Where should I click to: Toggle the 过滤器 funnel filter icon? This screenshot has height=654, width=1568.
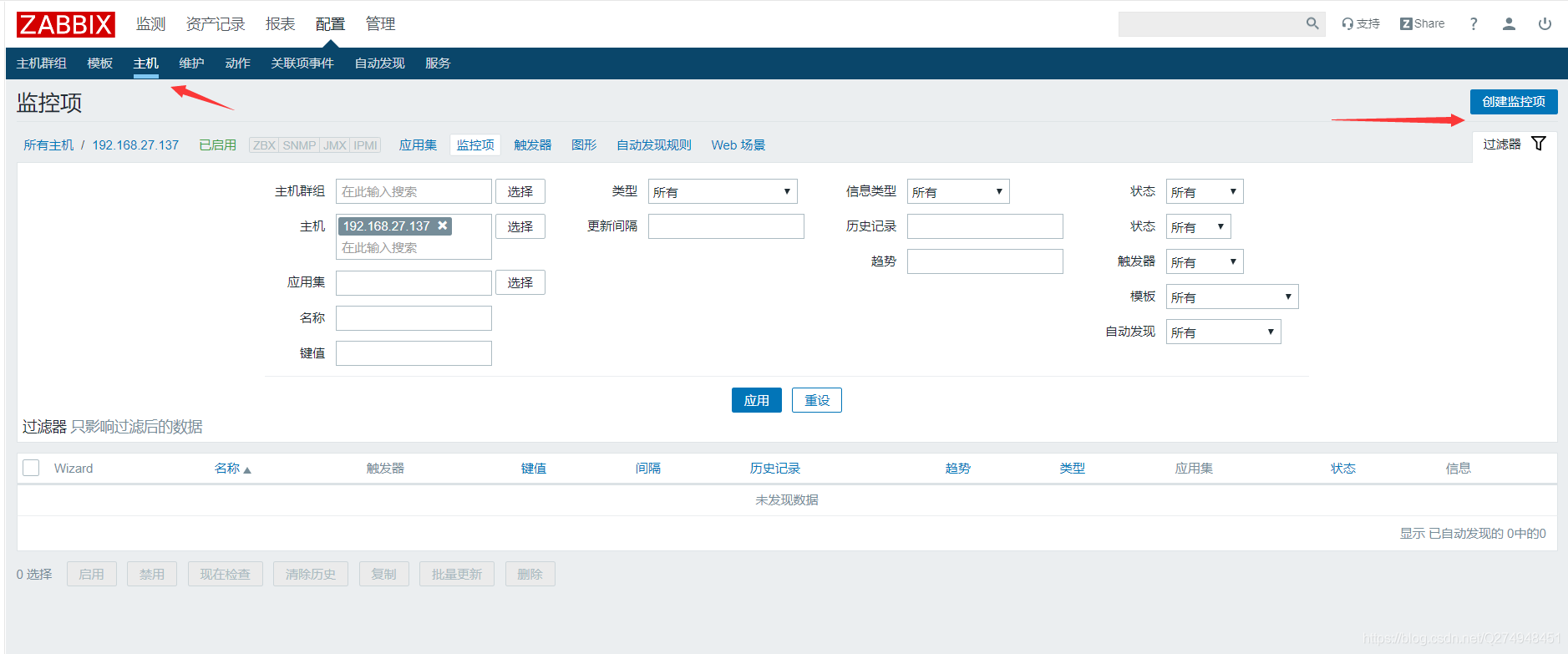click(1538, 144)
